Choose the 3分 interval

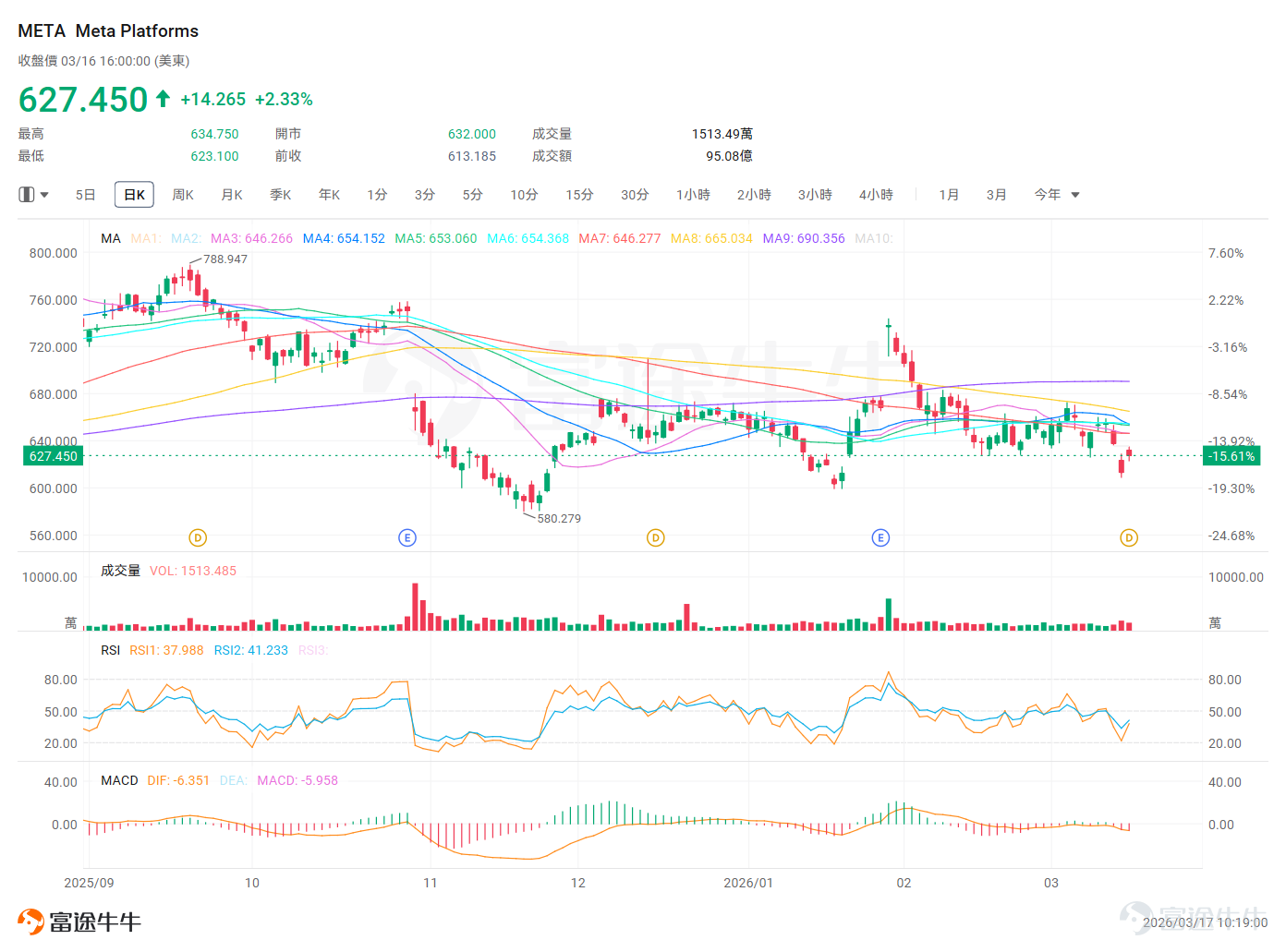pos(425,195)
